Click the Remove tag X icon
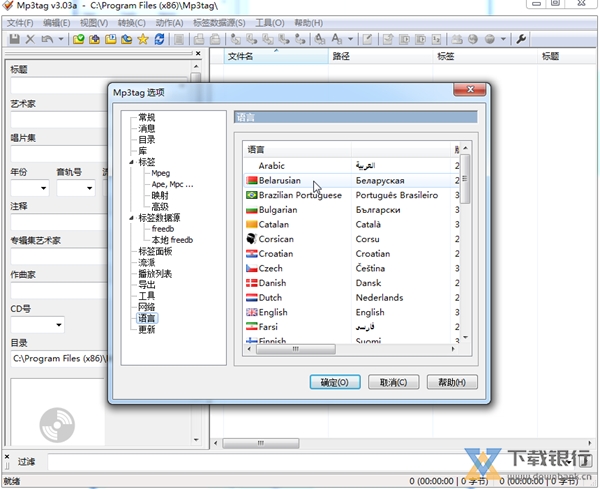600x489 pixels. (x=30, y=39)
